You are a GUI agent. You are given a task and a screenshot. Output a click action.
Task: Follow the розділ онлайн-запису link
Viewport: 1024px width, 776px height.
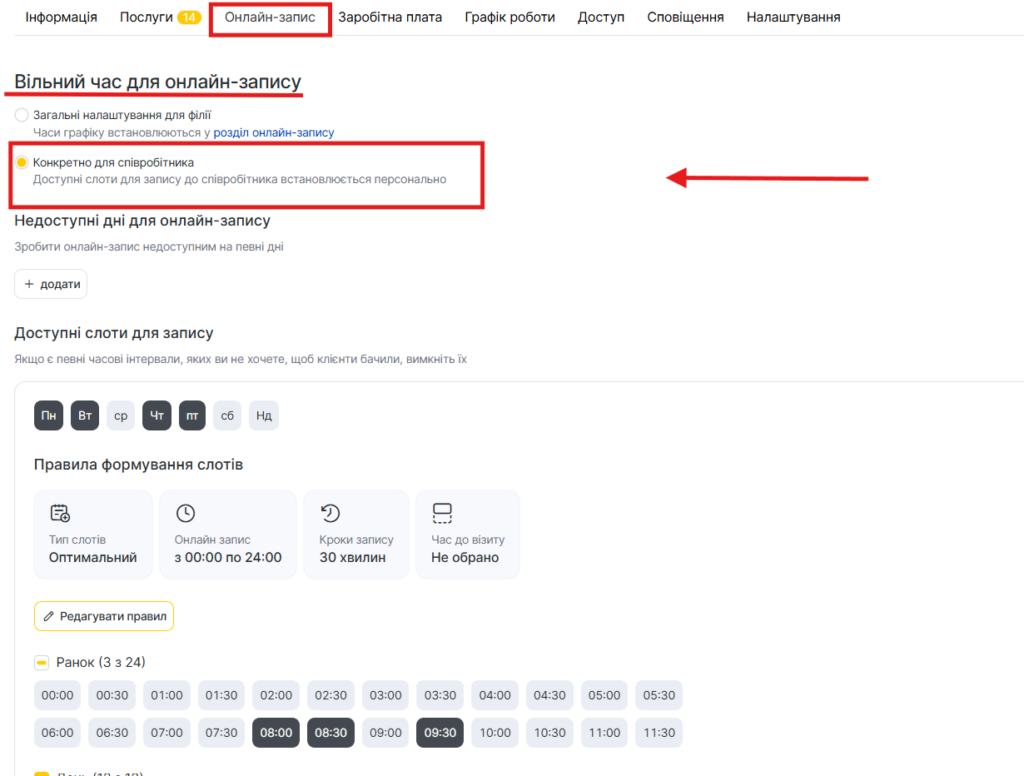[274, 132]
